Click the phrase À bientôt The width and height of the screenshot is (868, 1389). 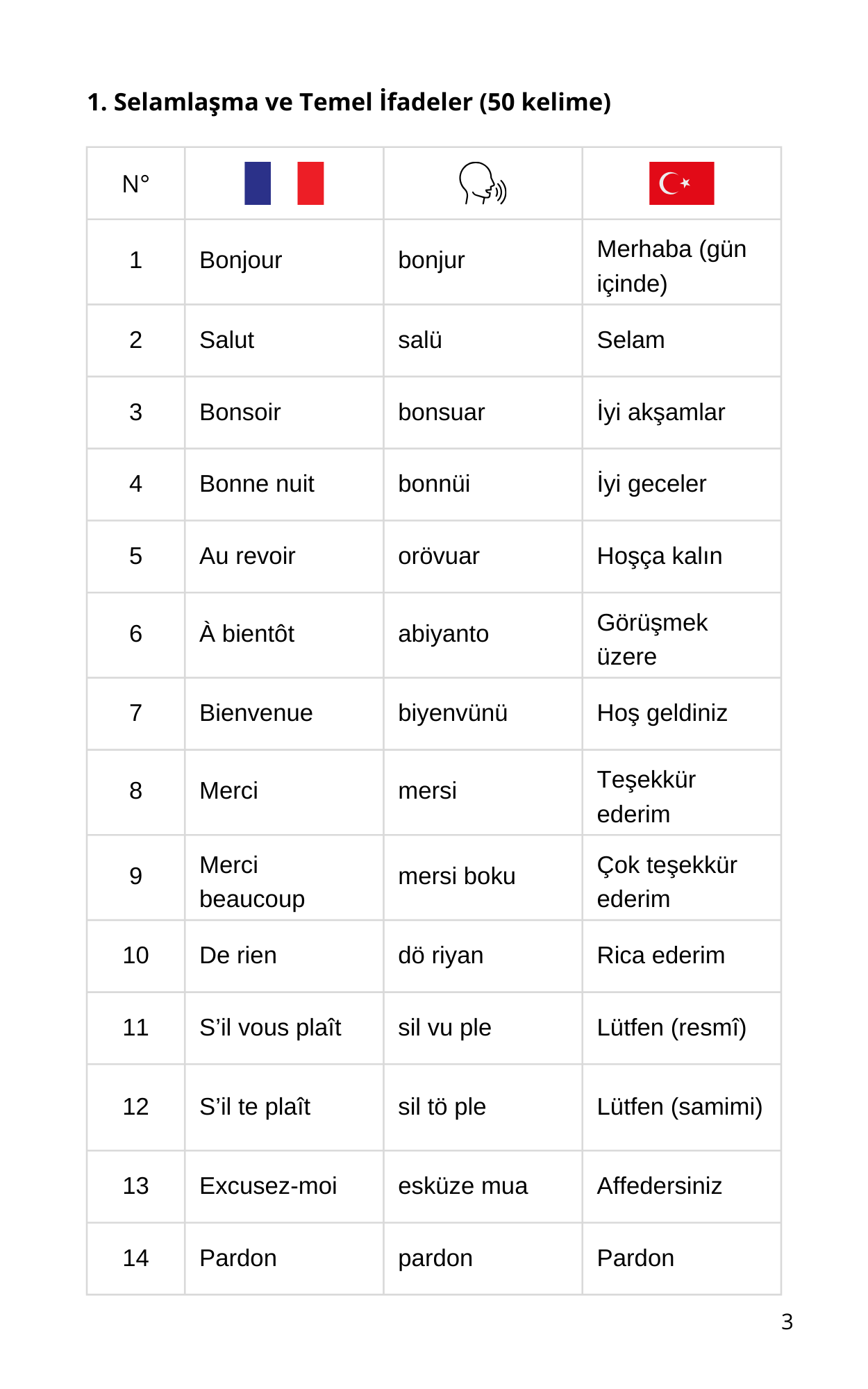point(247,633)
